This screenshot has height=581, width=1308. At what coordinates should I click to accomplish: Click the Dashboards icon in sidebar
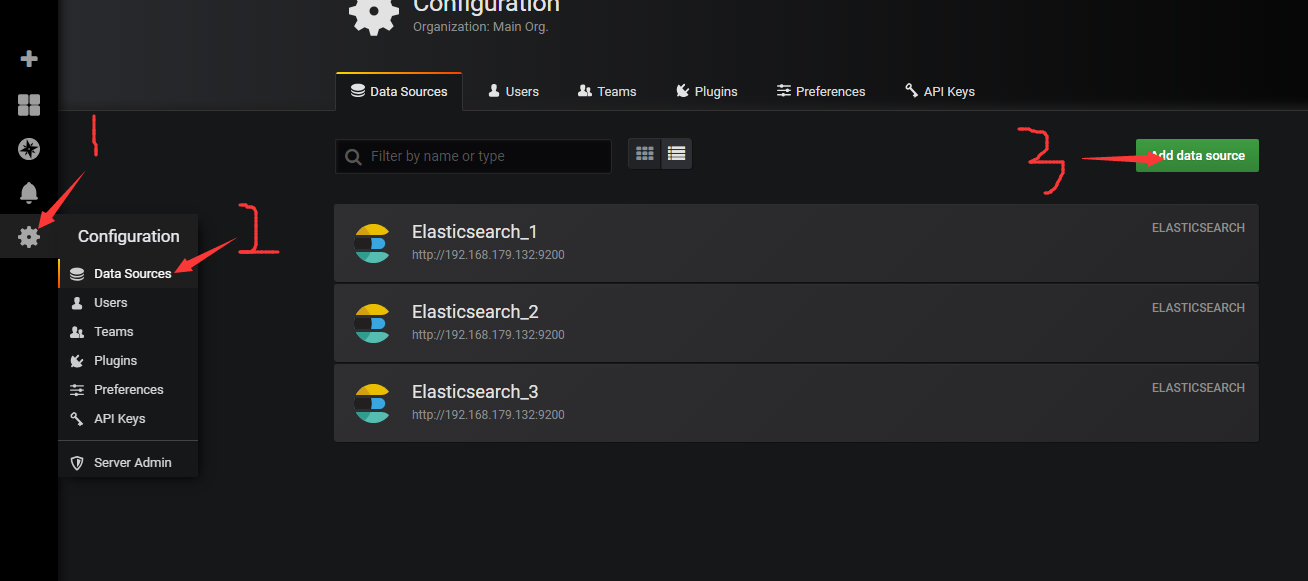(x=28, y=104)
